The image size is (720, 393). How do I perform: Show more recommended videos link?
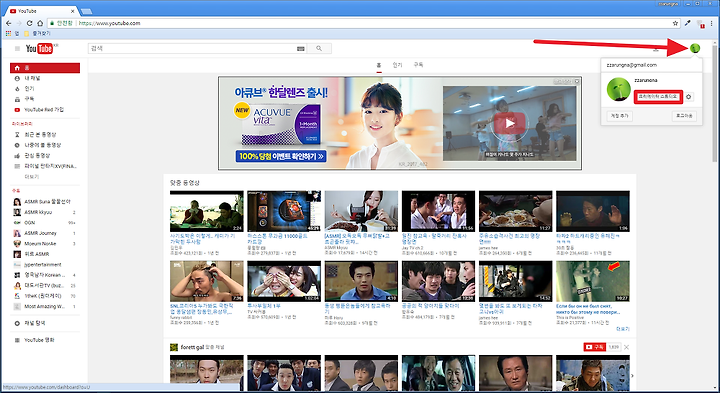pyautogui.click(x=623, y=329)
